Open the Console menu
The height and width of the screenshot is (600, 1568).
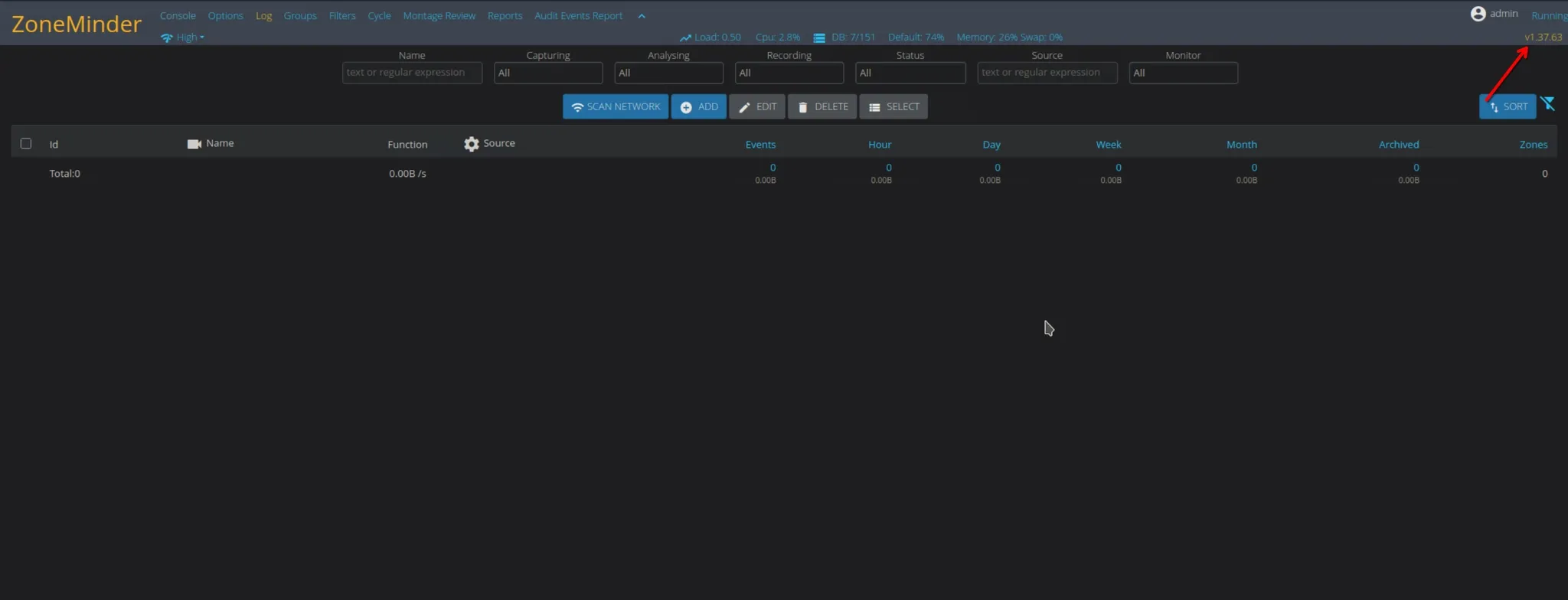[178, 15]
